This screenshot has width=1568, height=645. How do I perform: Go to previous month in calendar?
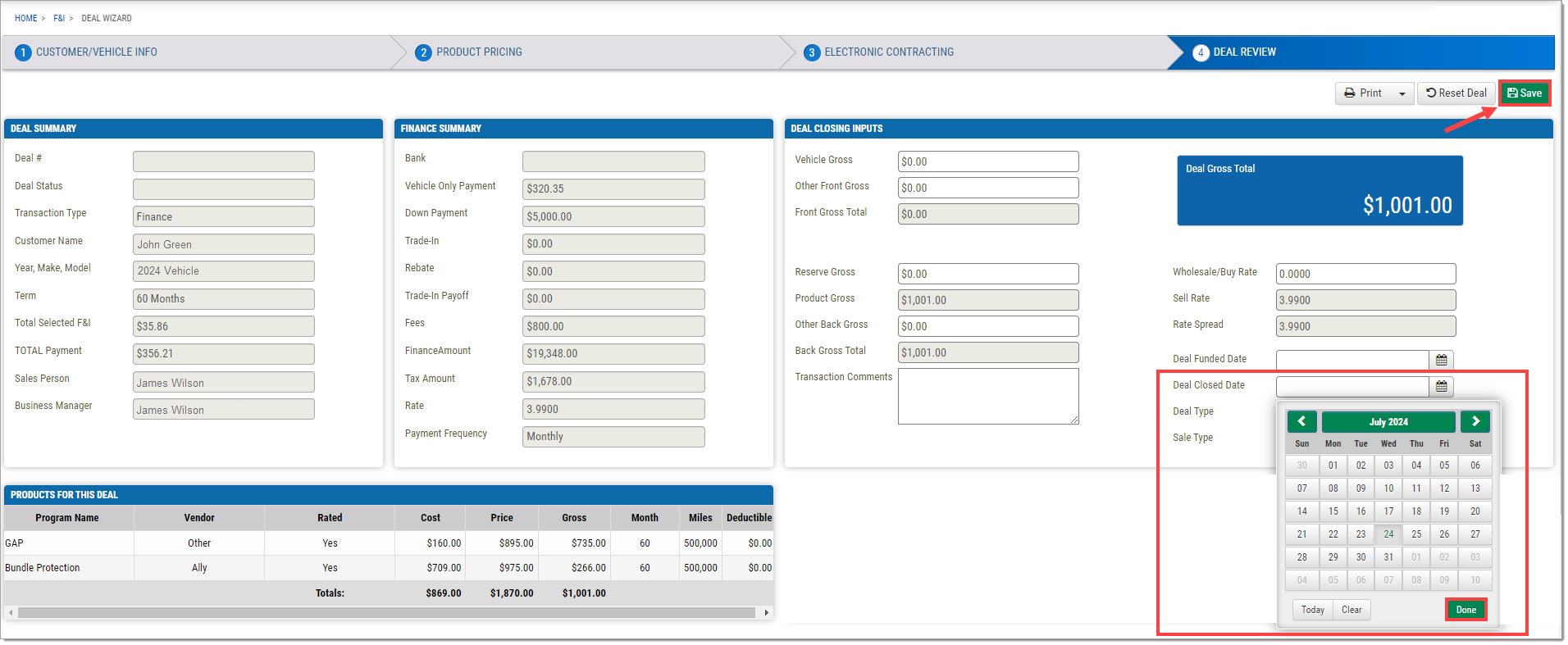coord(1301,421)
